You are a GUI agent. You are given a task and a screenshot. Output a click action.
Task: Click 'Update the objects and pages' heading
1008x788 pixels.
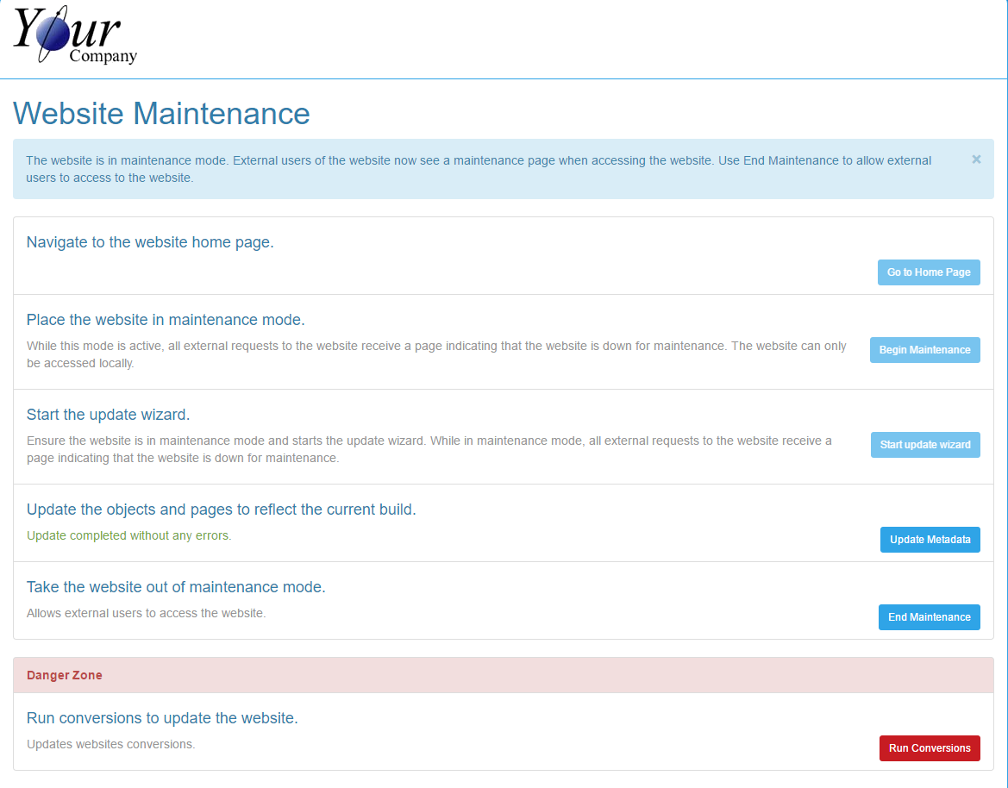(221, 510)
